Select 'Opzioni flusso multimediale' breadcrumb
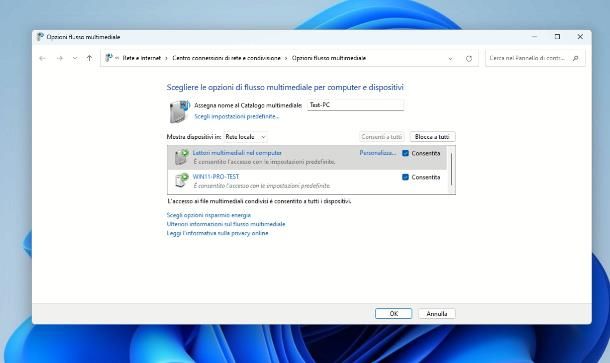The height and width of the screenshot is (363, 610). [x=329, y=58]
